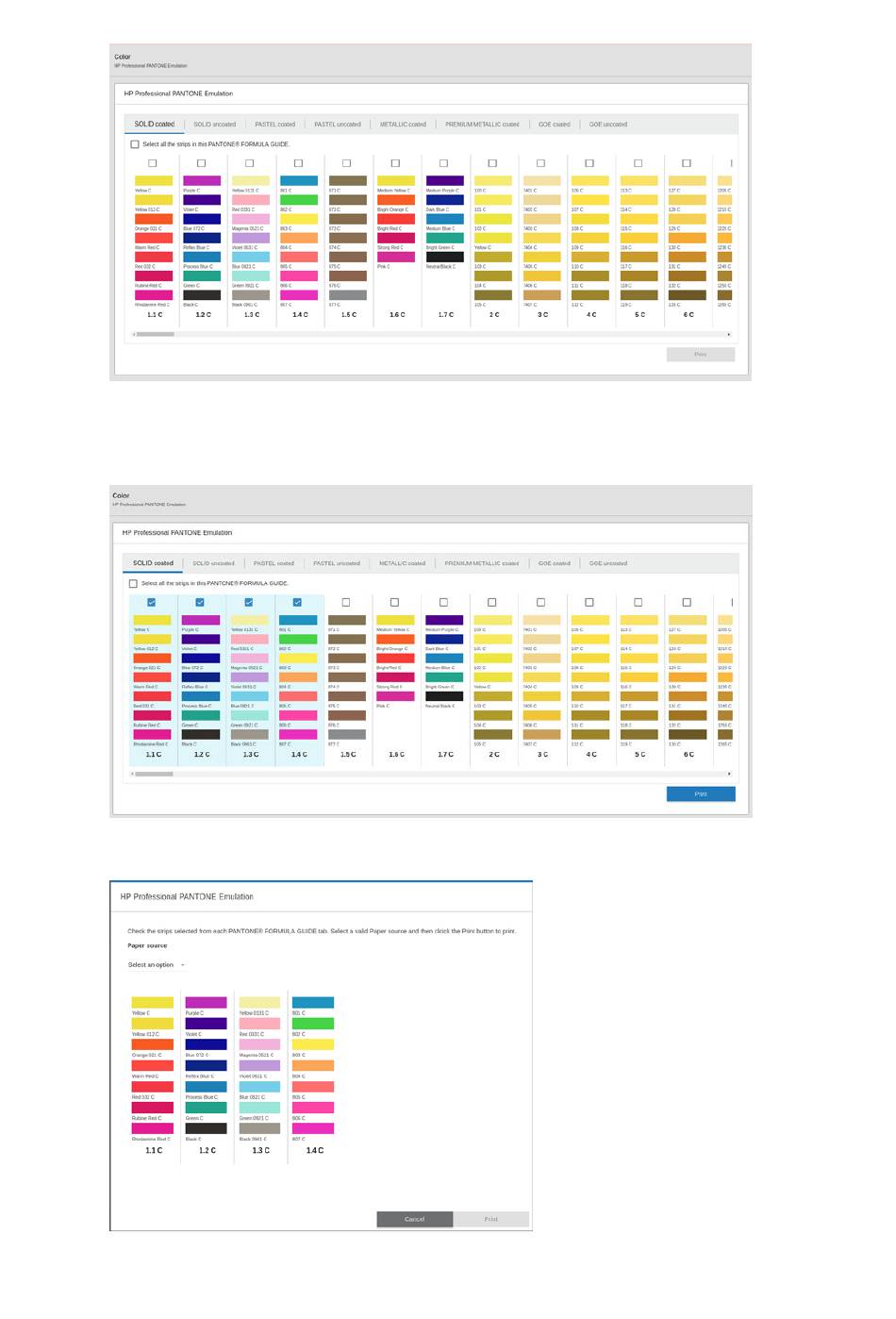Click Black 0961 C swatch in Paper source dialog
The image size is (896, 1319).
coord(259,1128)
